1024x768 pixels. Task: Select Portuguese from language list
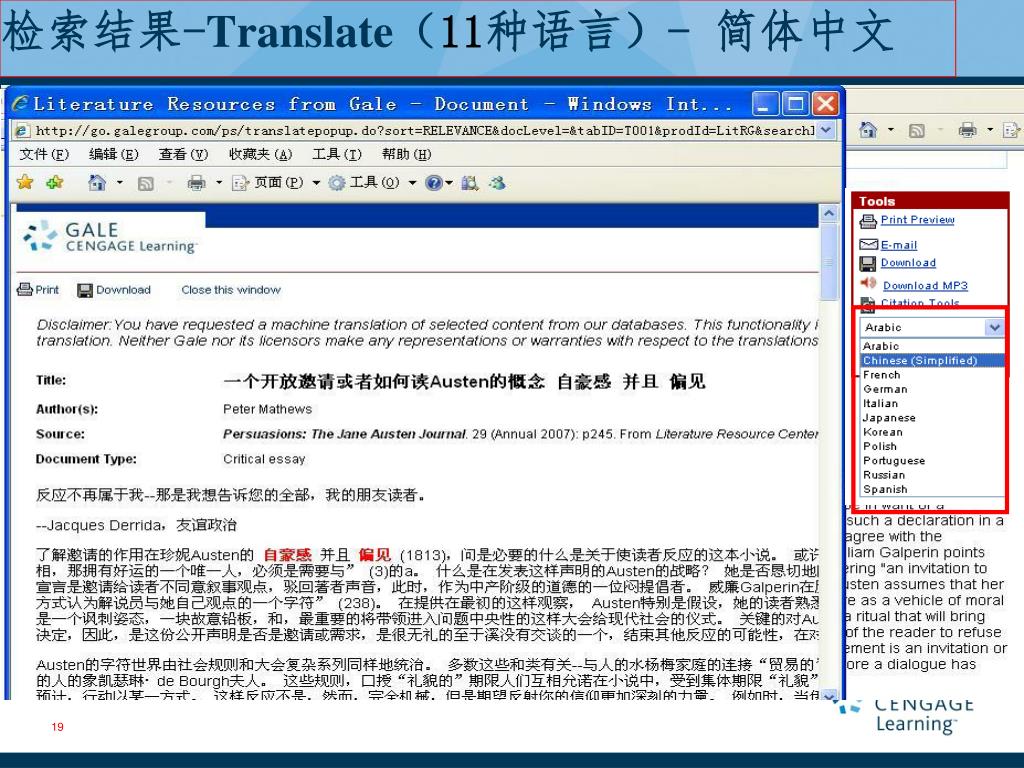pos(933,461)
